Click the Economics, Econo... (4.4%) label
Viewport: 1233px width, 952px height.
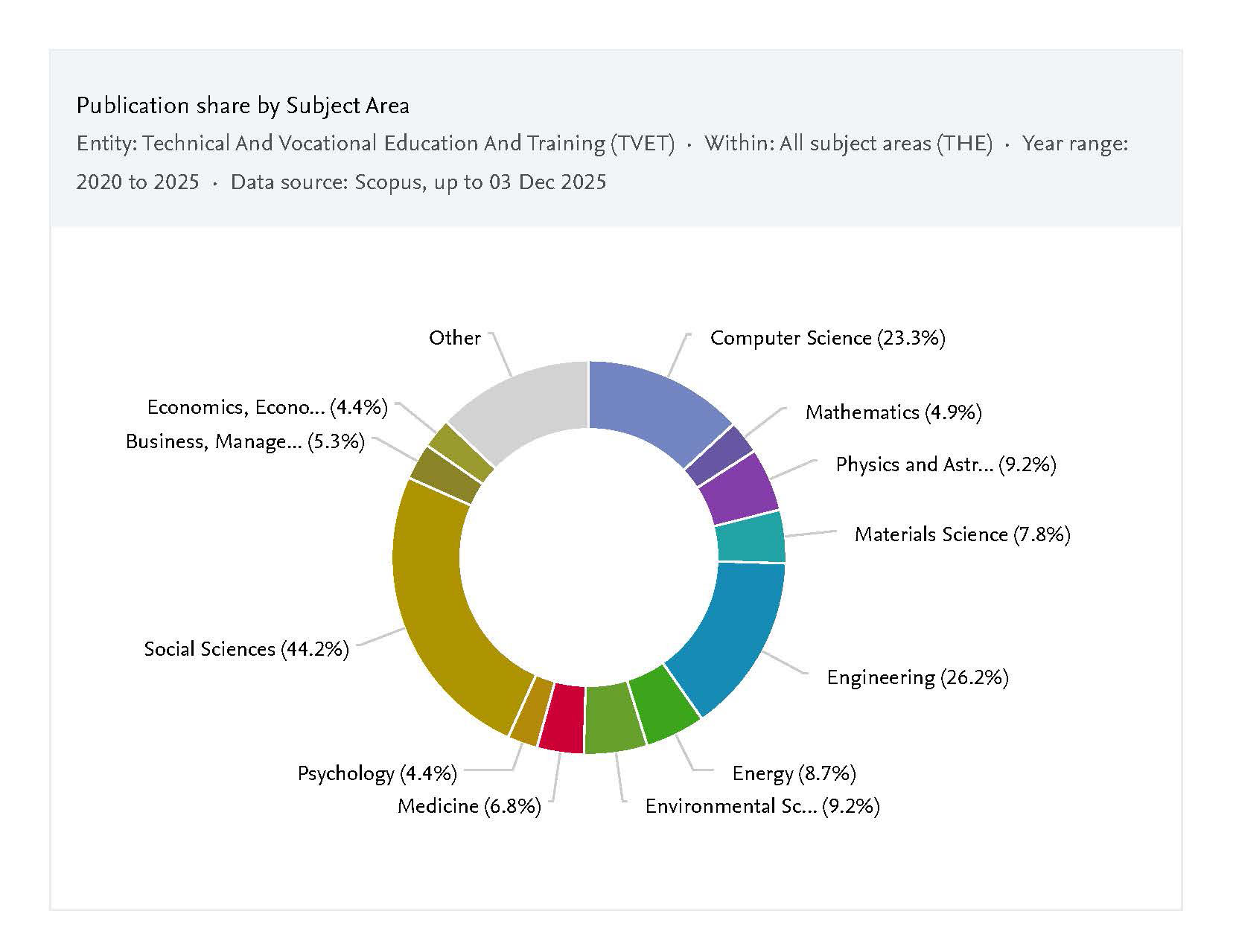coord(267,407)
